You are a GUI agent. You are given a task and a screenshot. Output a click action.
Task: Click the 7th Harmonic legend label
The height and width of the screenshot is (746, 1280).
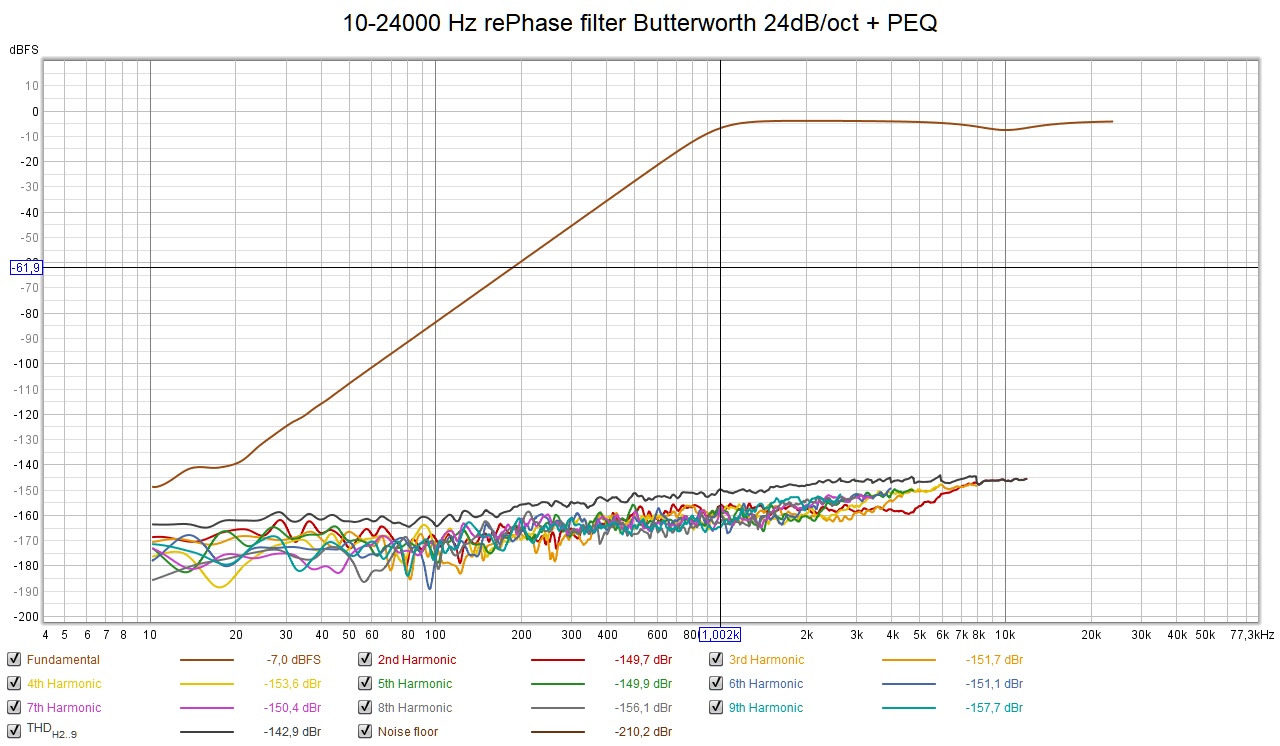pyautogui.click(x=64, y=708)
